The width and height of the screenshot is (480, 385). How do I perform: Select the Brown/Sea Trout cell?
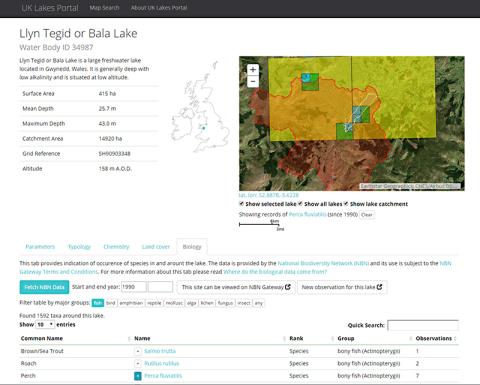click(42, 351)
